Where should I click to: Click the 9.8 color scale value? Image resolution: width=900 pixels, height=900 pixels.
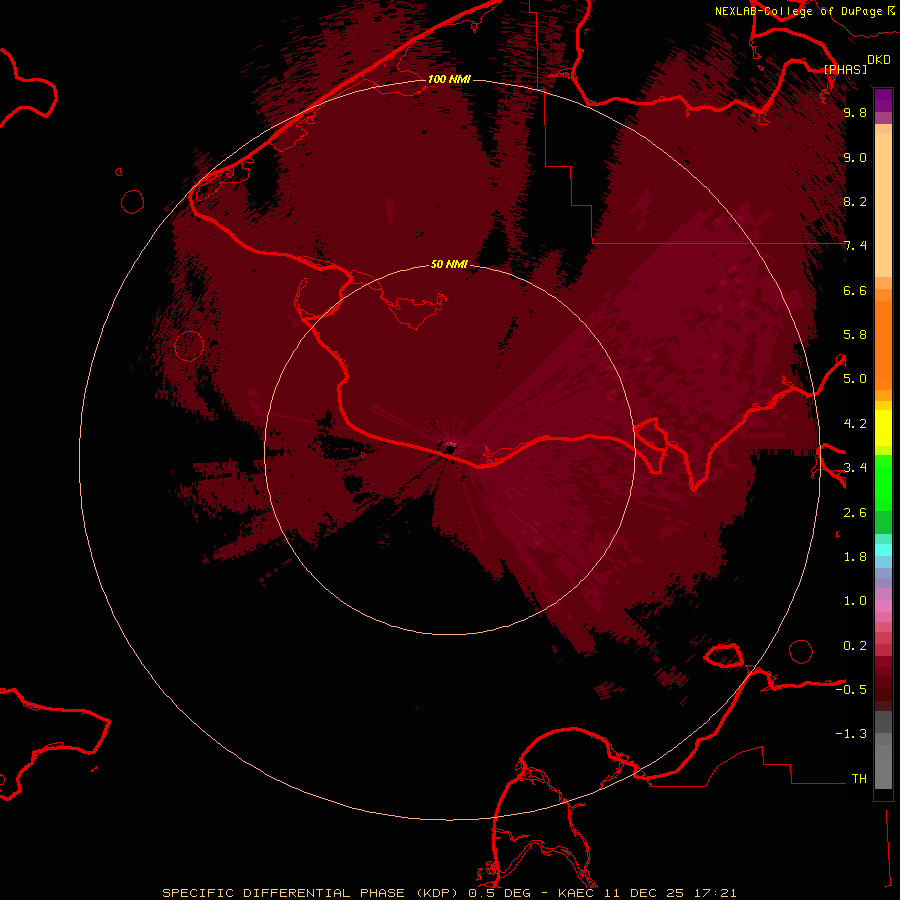[x=855, y=113]
